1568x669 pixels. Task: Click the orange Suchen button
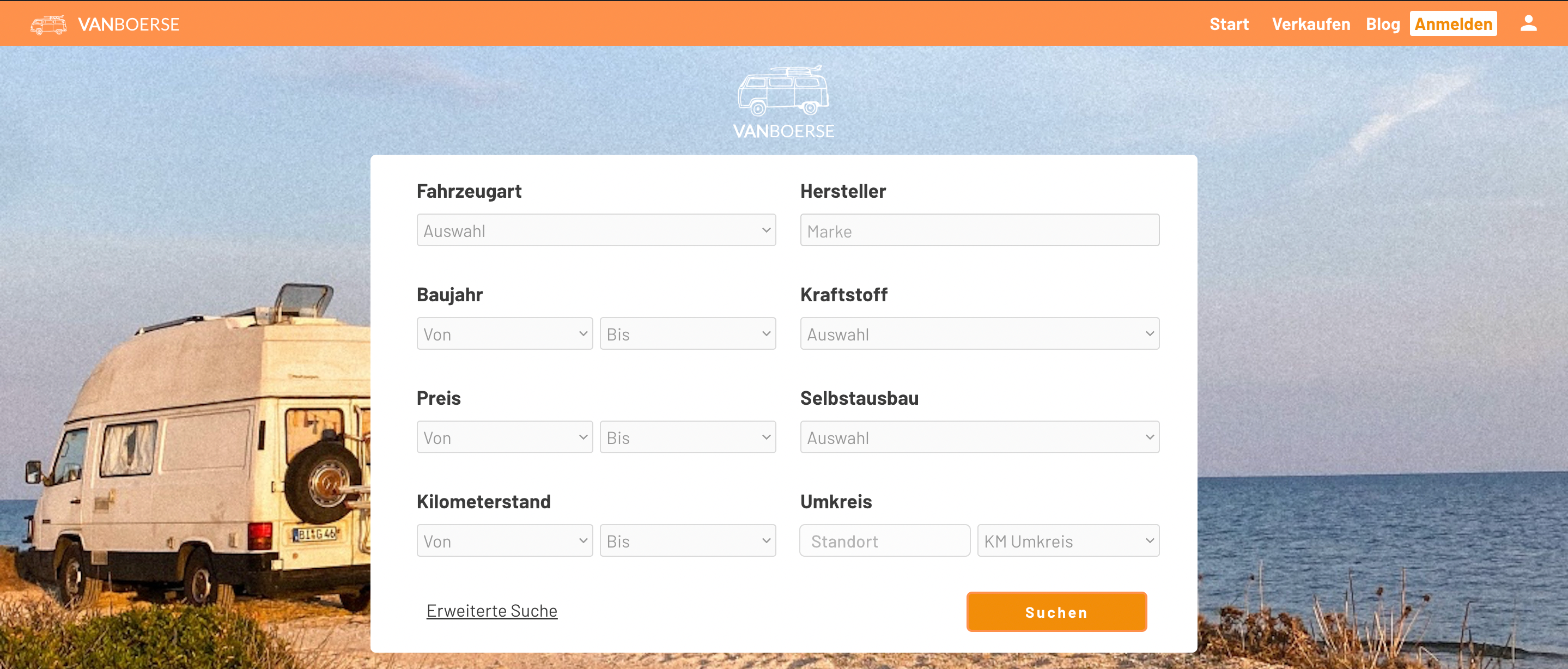[x=1056, y=612]
